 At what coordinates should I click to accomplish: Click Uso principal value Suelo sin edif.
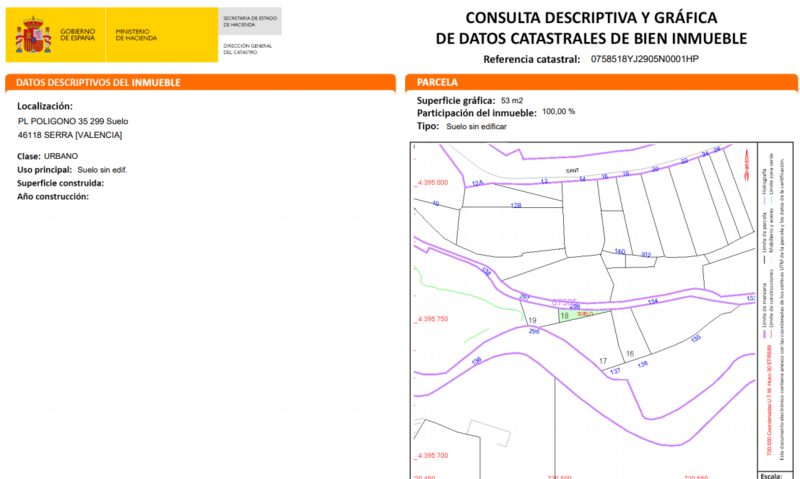tap(102, 170)
